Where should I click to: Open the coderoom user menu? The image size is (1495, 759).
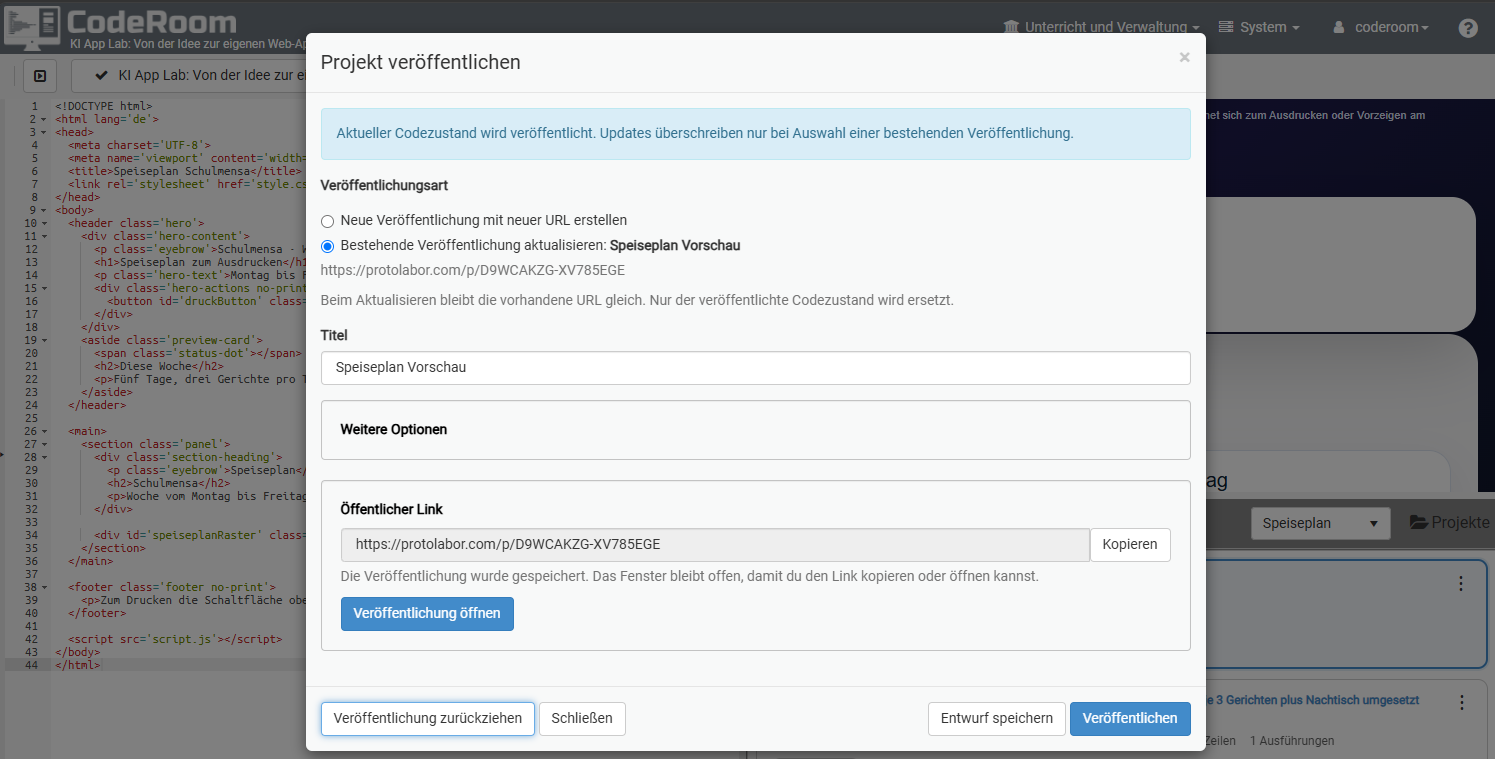click(1381, 27)
